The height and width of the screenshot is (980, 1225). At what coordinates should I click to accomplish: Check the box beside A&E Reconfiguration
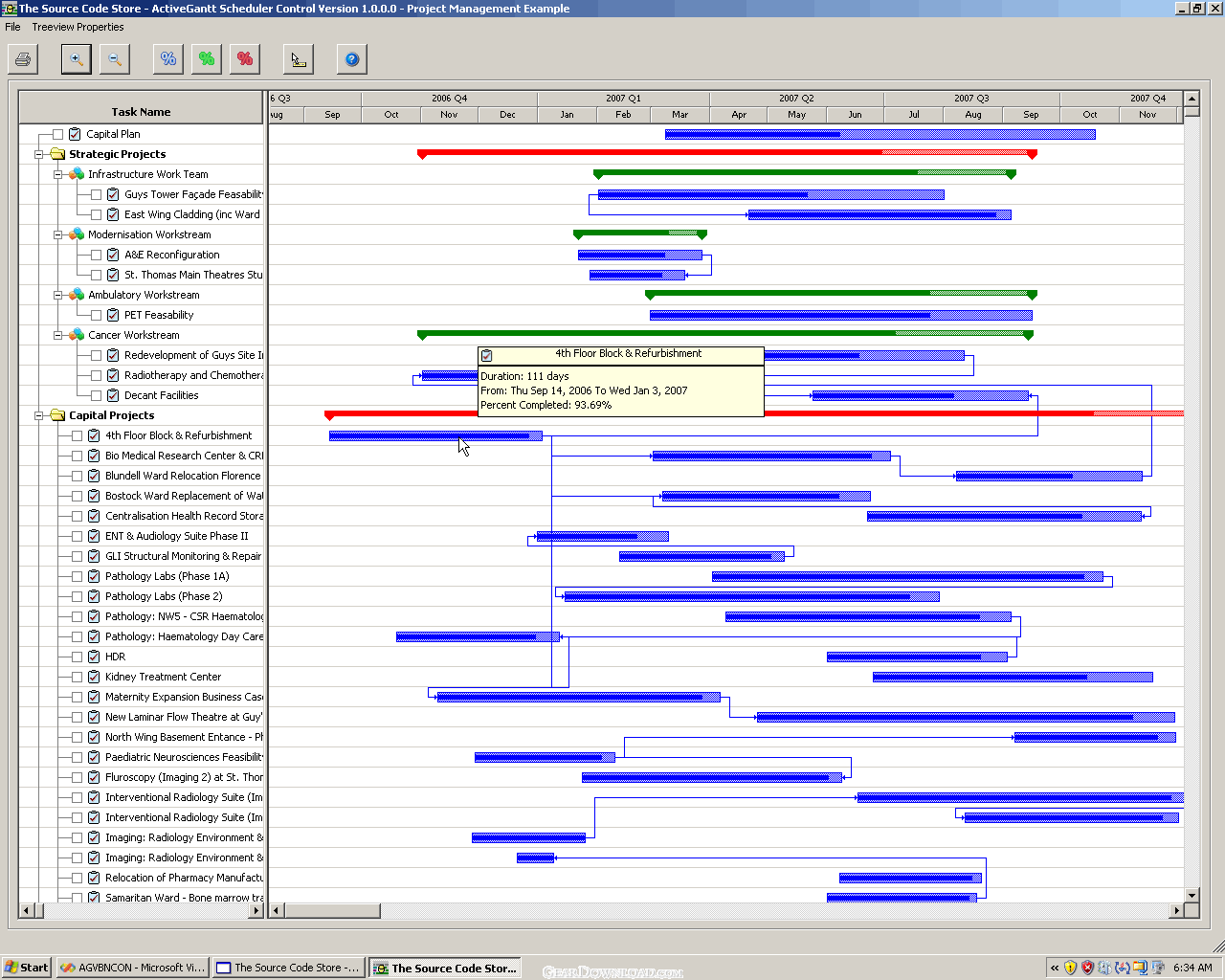tap(96, 255)
